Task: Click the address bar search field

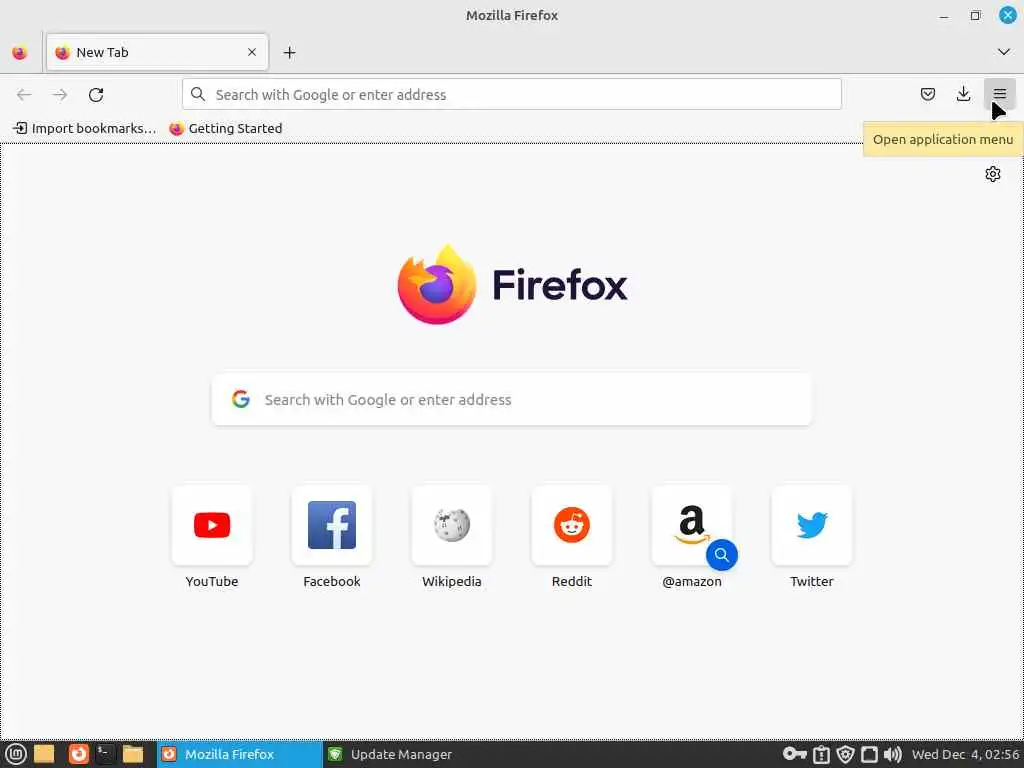Action: [x=512, y=95]
